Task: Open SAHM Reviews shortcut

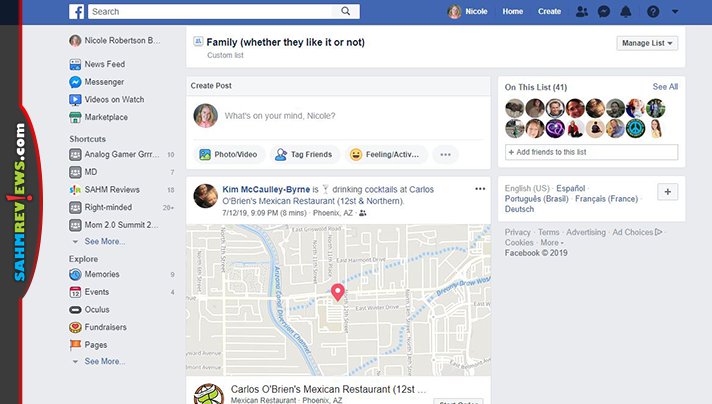Action: click(x=104, y=190)
